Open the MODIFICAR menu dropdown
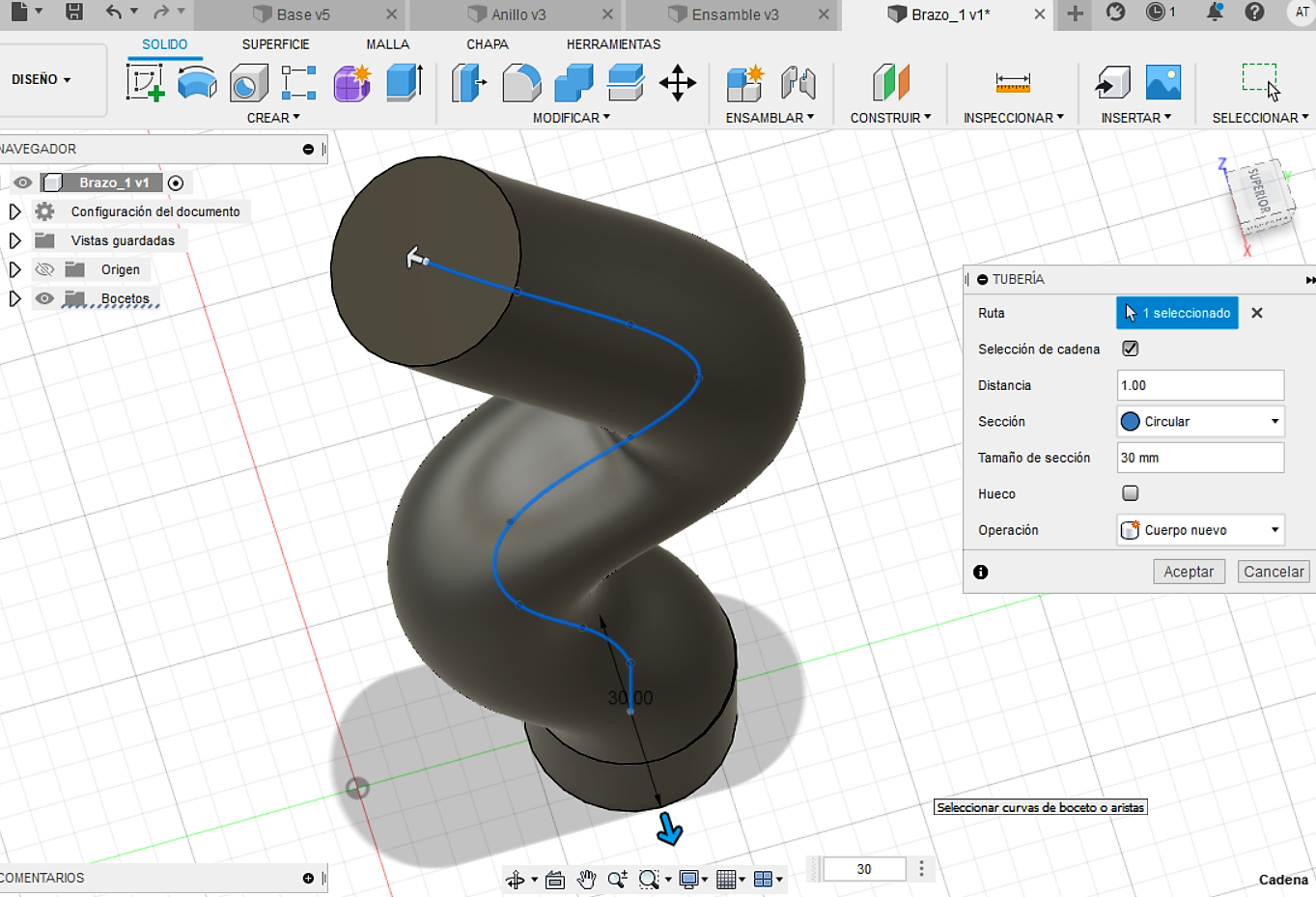The width and height of the screenshot is (1316, 897). (x=572, y=118)
